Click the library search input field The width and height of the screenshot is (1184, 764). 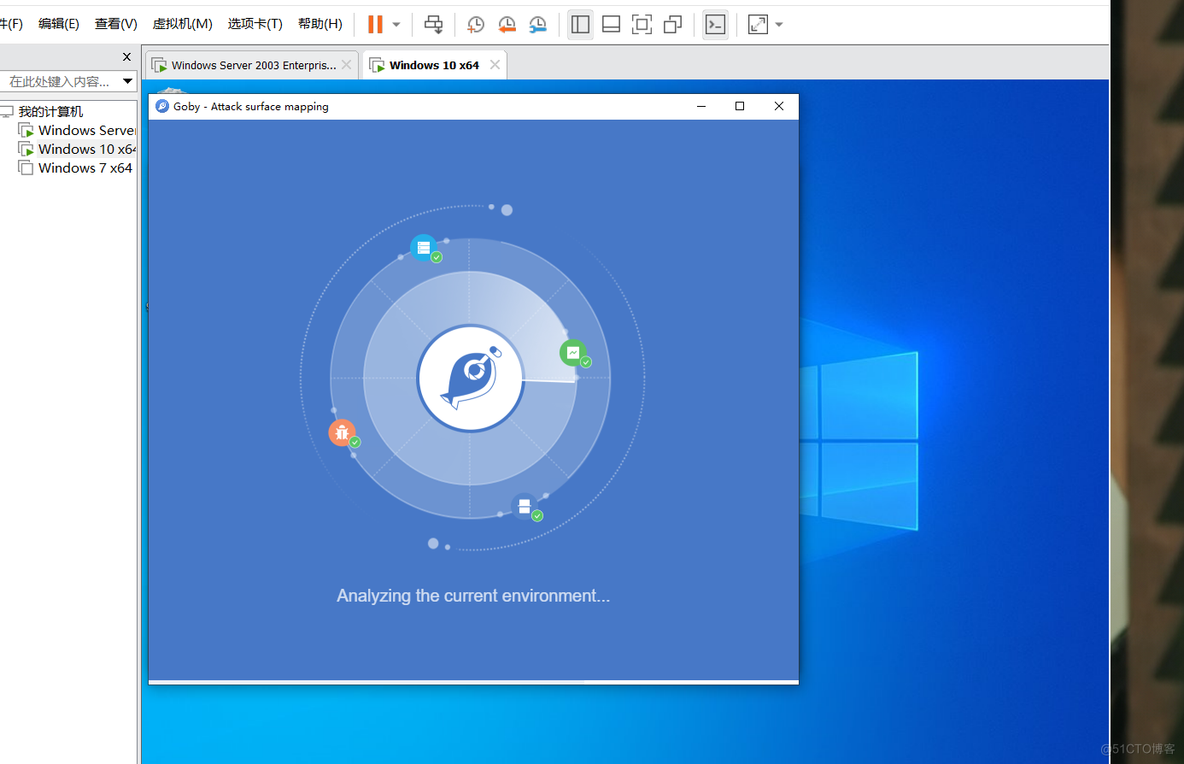click(60, 82)
